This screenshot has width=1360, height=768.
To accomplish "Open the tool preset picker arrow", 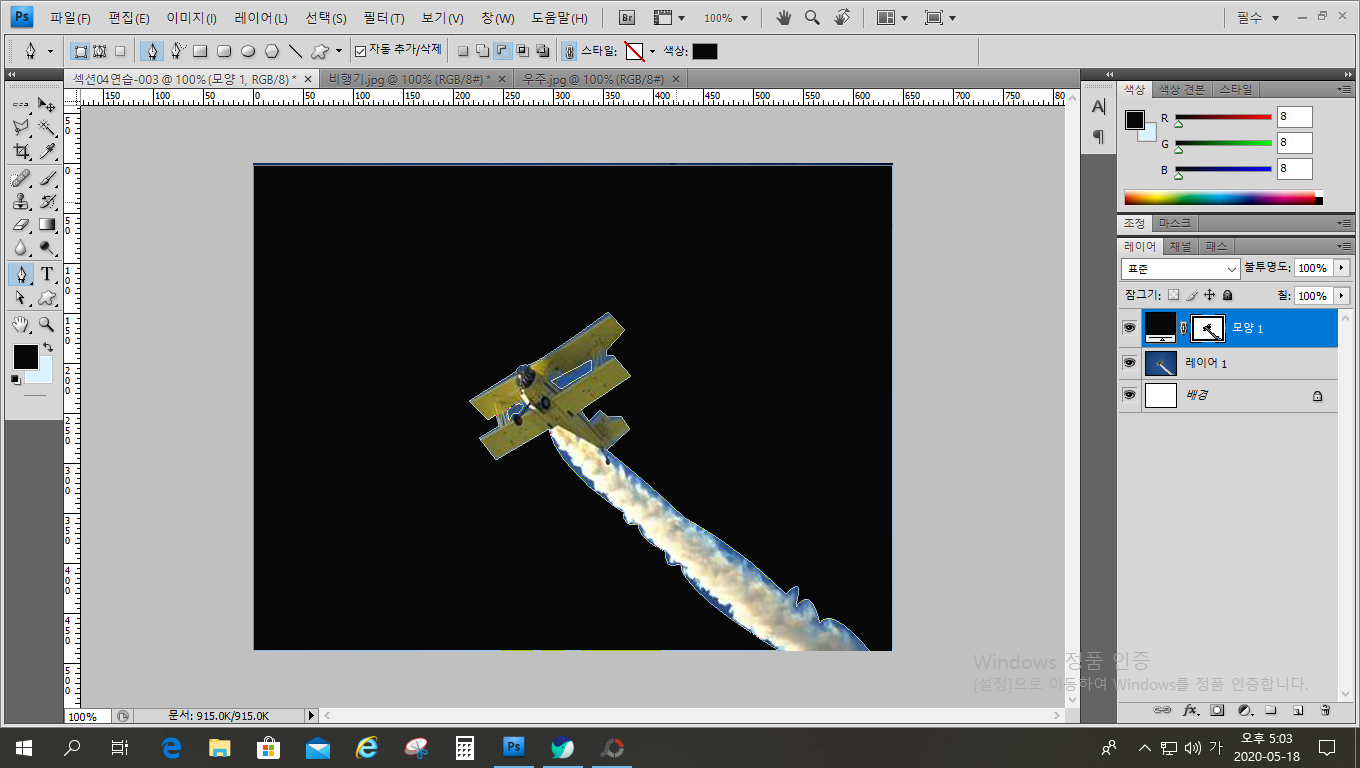I will [50, 51].
